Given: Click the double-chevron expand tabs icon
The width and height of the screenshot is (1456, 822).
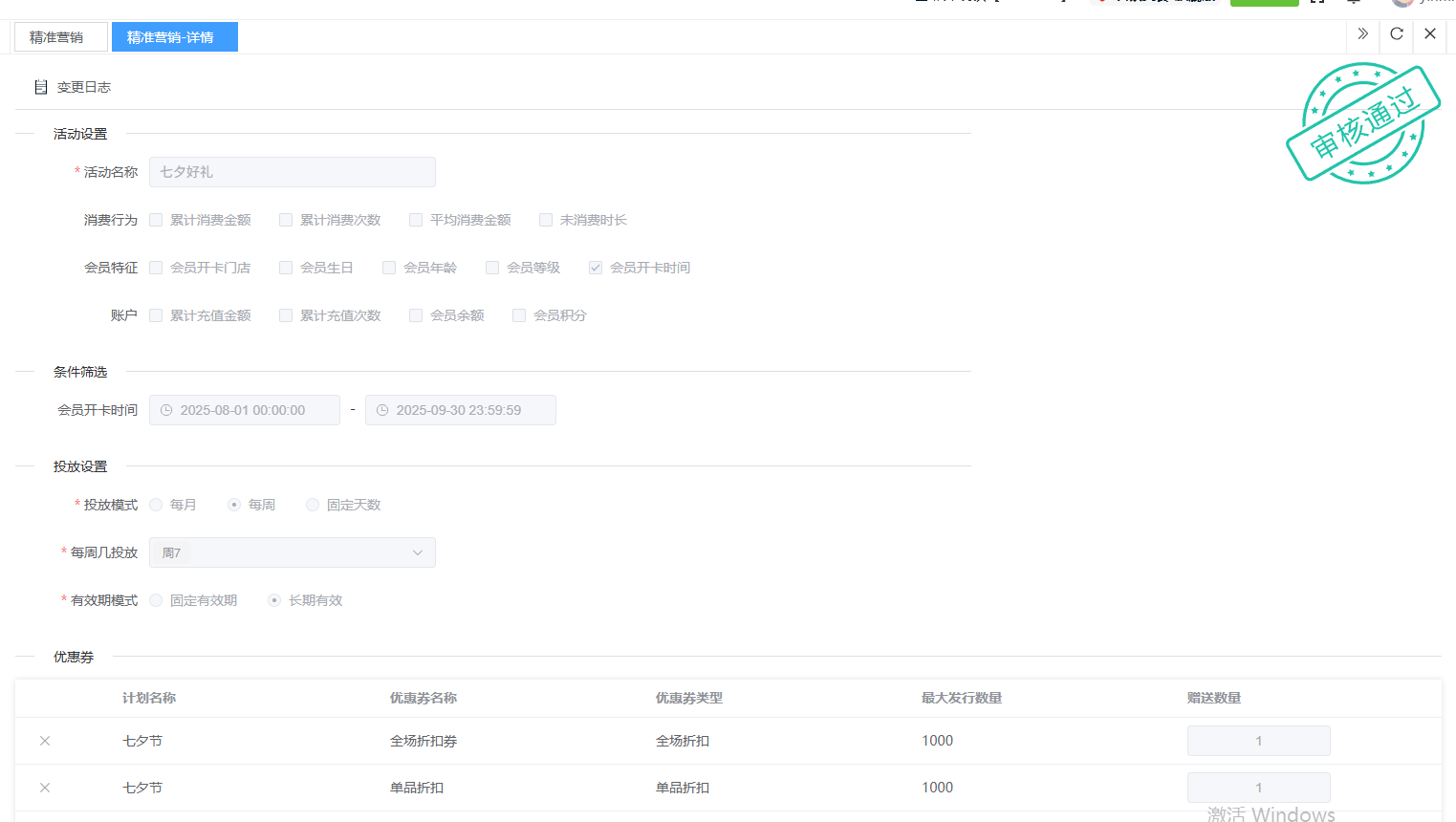Looking at the screenshot, I should (x=1362, y=34).
